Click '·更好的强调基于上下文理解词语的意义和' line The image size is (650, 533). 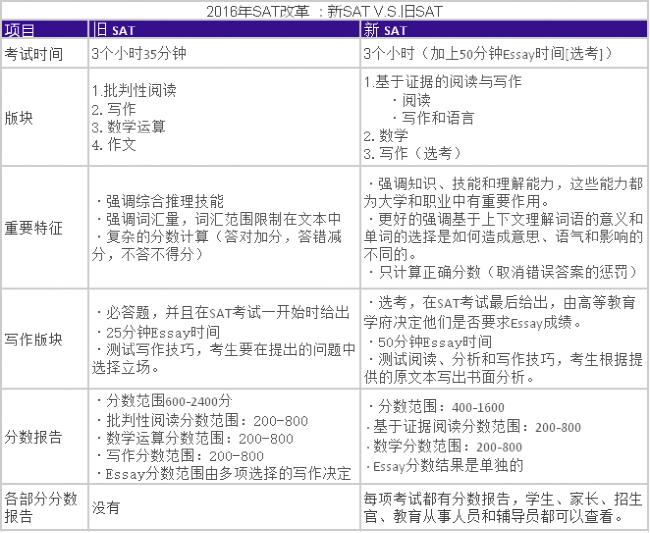tap(505, 219)
